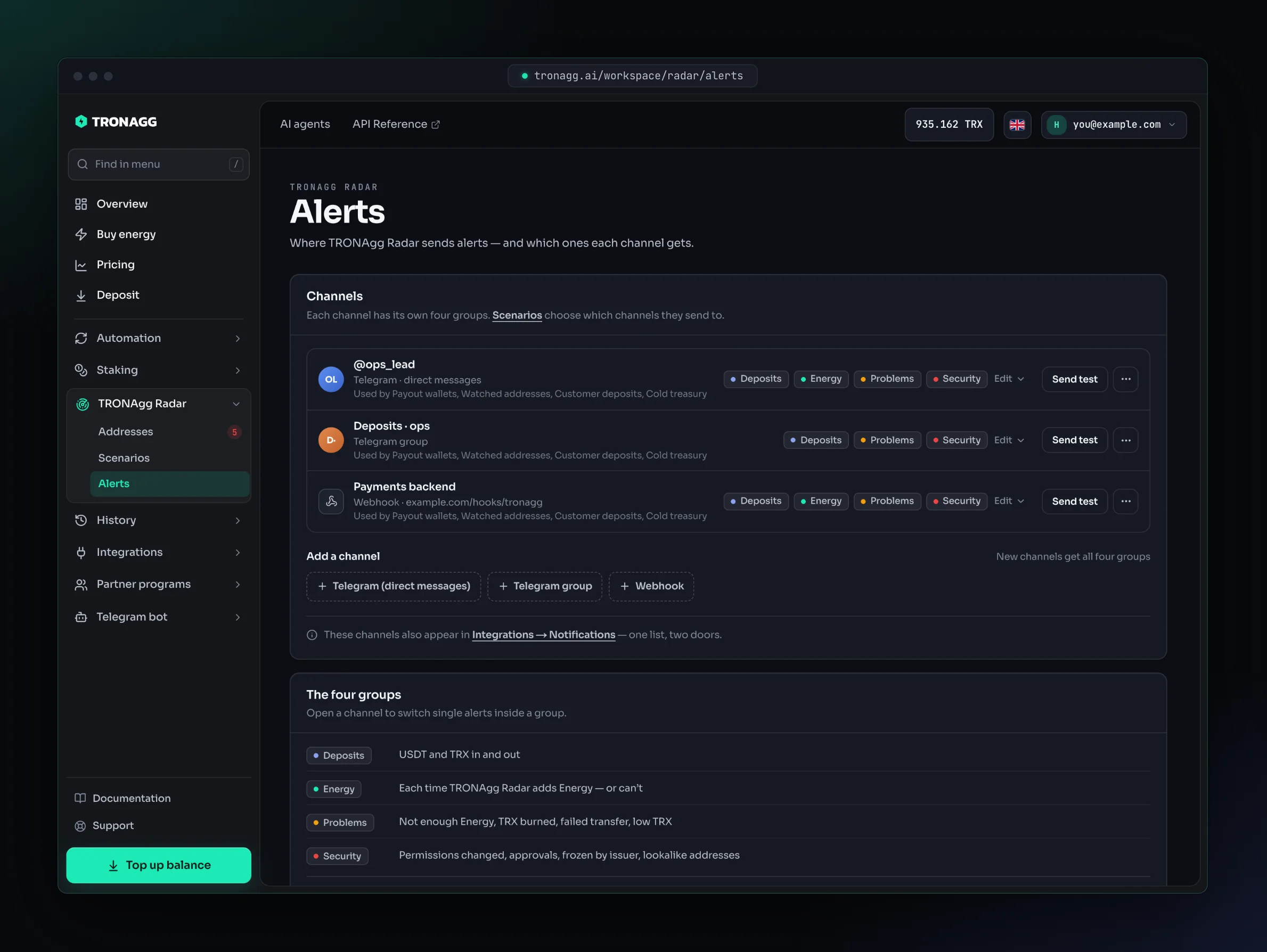Open Scenarios in the sidebar submenu
This screenshot has width=1267, height=952.
pyautogui.click(x=169, y=458)
